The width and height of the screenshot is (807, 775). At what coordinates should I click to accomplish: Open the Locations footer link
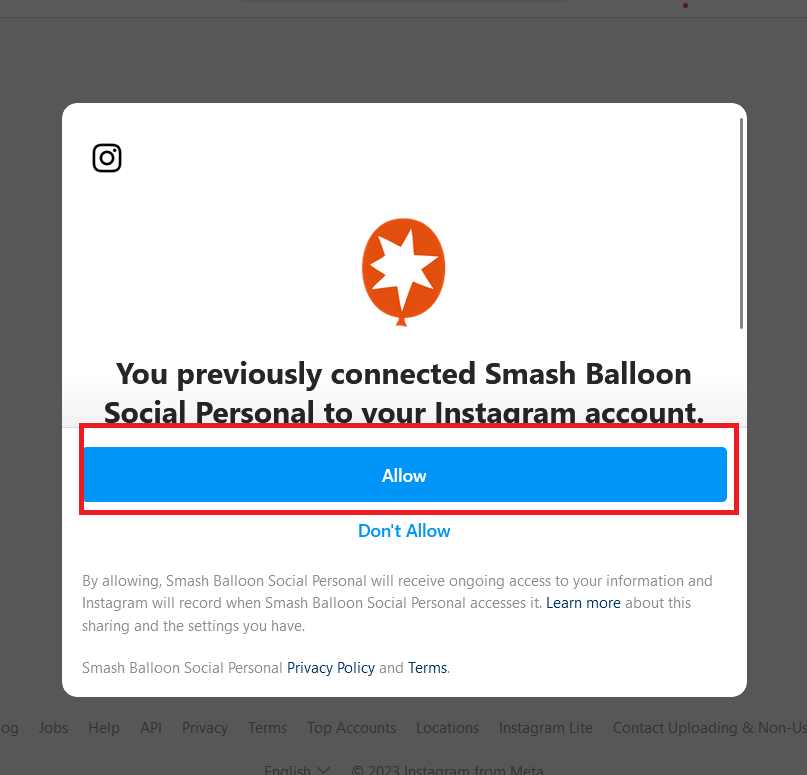pyautogui.click(x=447, y=728)
